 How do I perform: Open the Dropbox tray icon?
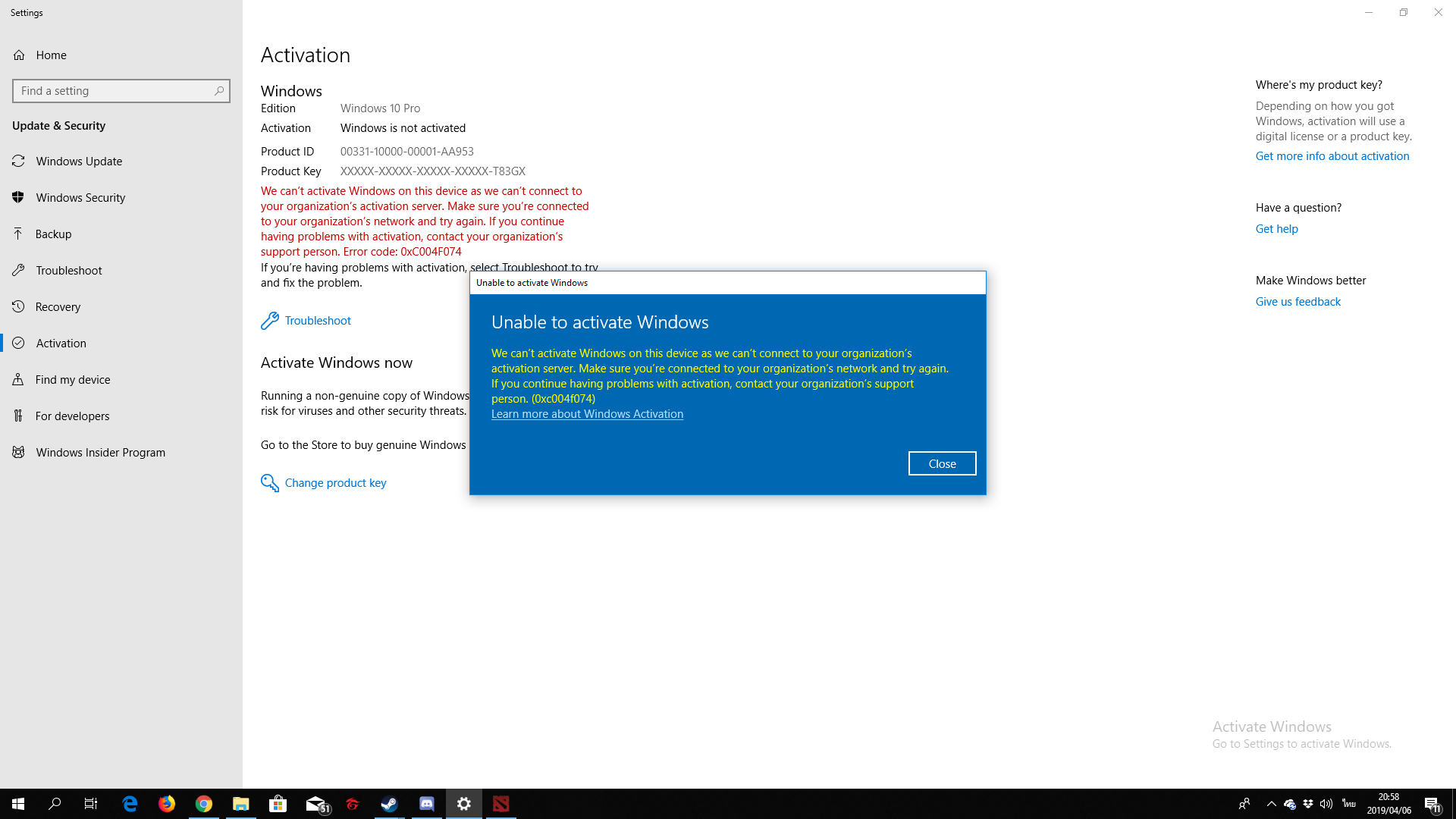tap(1308, 804)
